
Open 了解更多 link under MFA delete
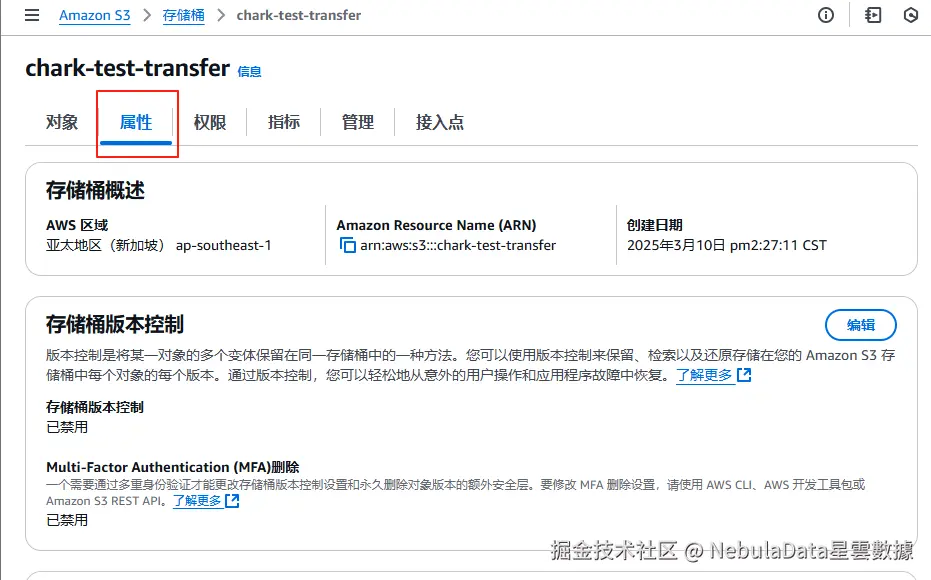pos(197,500)
